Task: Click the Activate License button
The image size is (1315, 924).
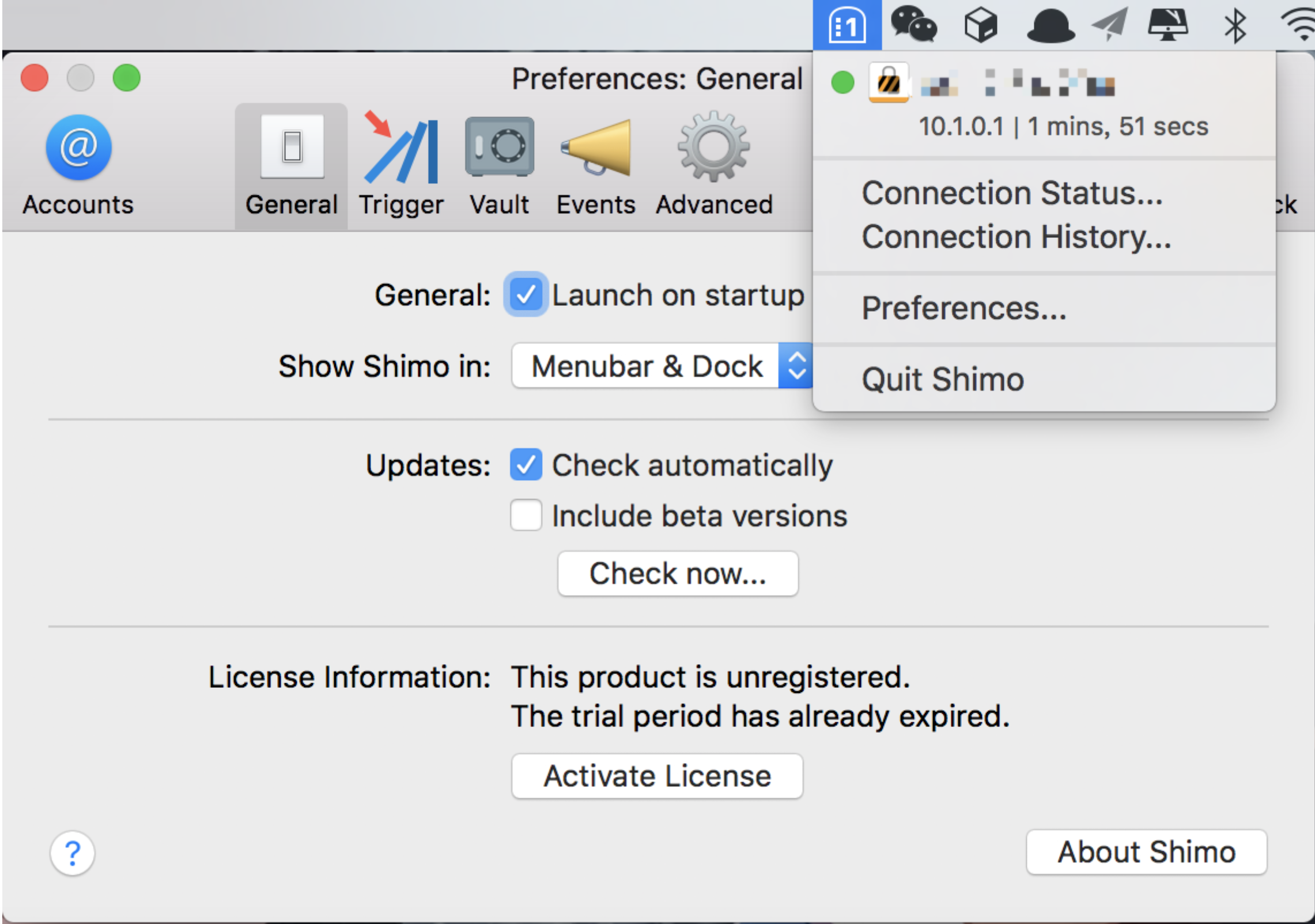Action: 657,776
